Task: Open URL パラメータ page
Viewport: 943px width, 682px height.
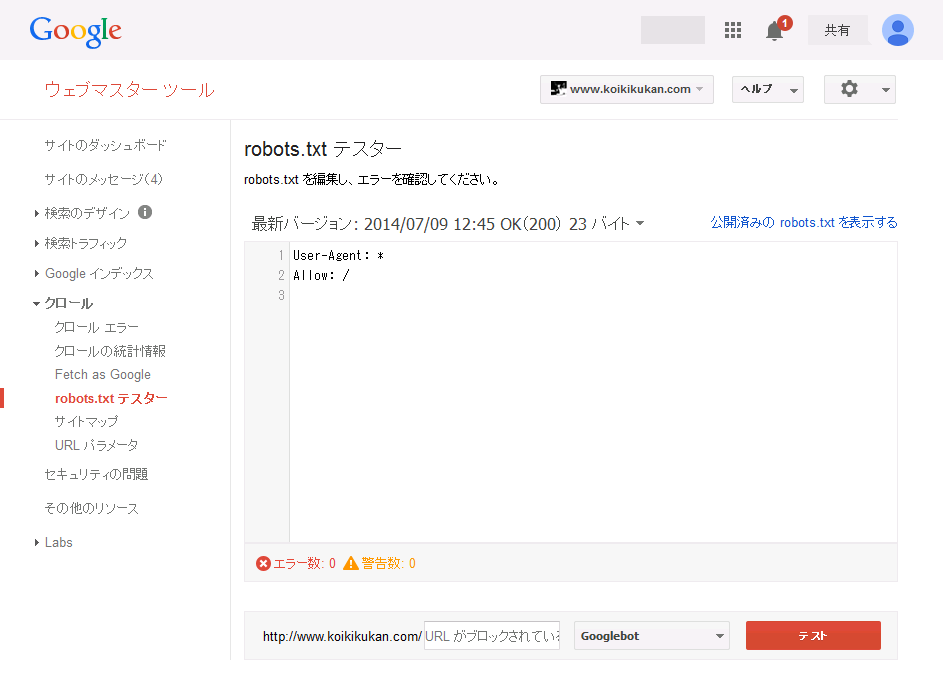Action: pyautogui.click(x=96, y=445)
